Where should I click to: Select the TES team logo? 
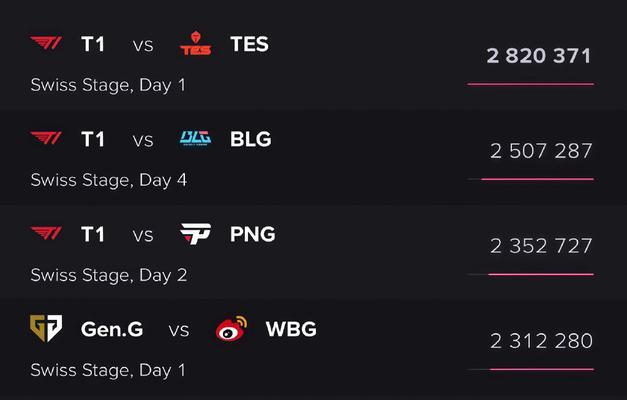click(196, 43)
